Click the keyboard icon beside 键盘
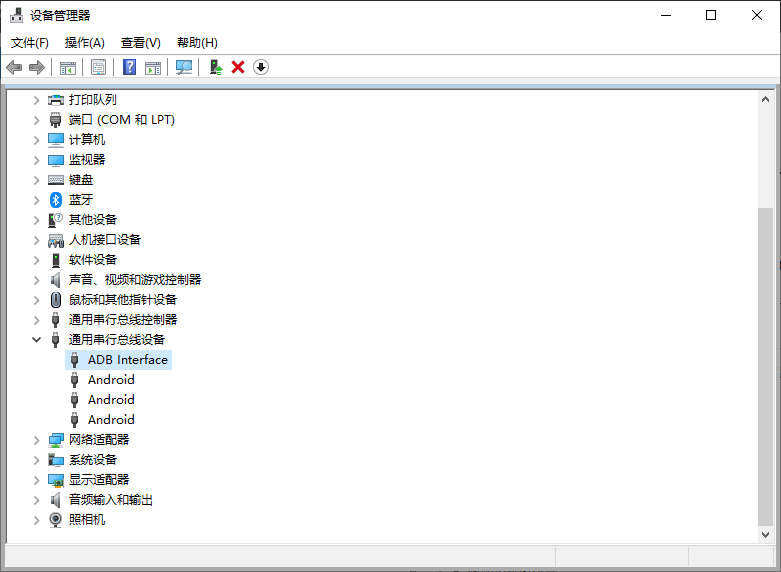Viewport: 781px width, 572px height. pos(56,180)
